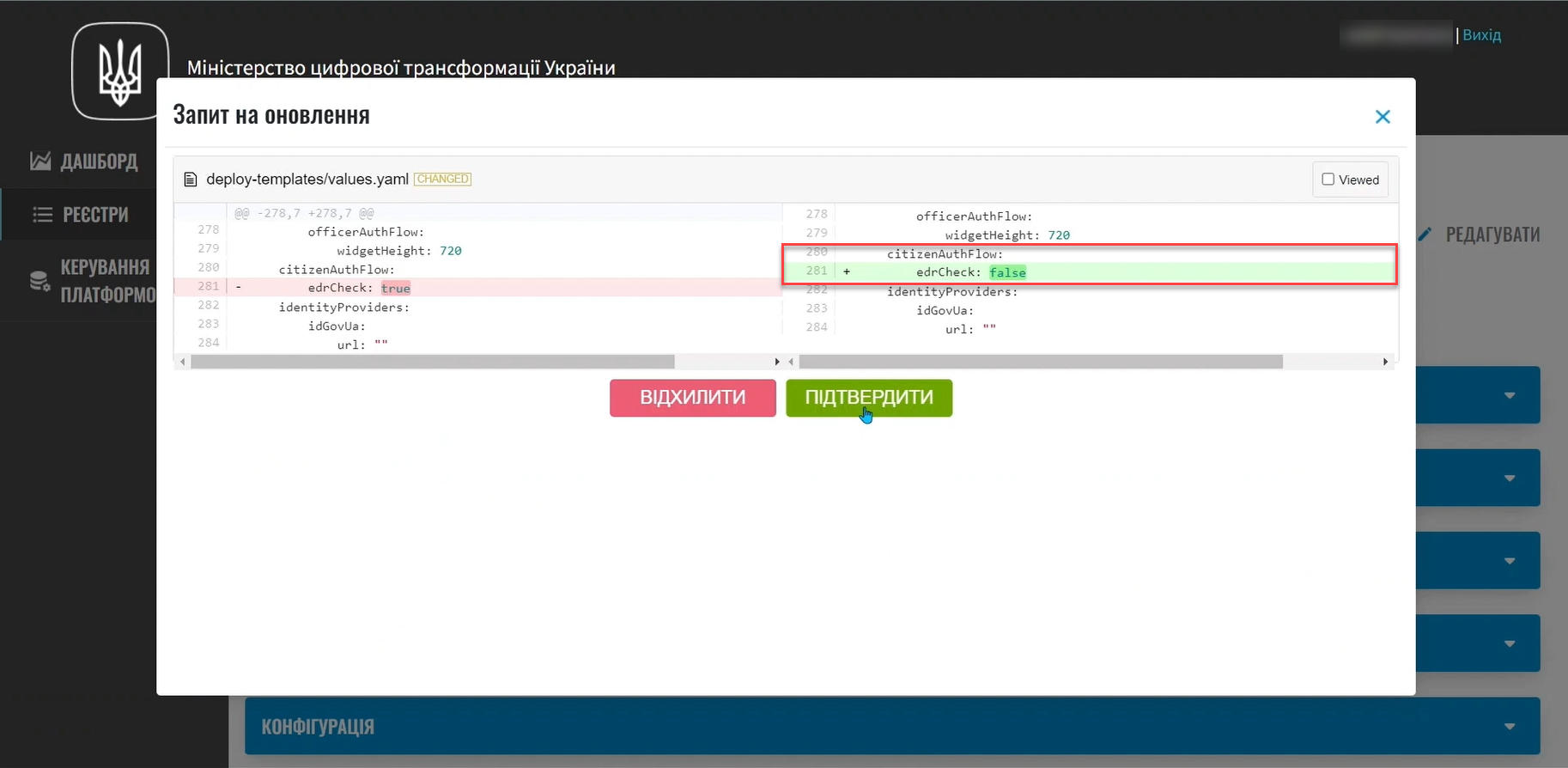
Task: Click the Реєстри list icon
Action: click(42, 215)
